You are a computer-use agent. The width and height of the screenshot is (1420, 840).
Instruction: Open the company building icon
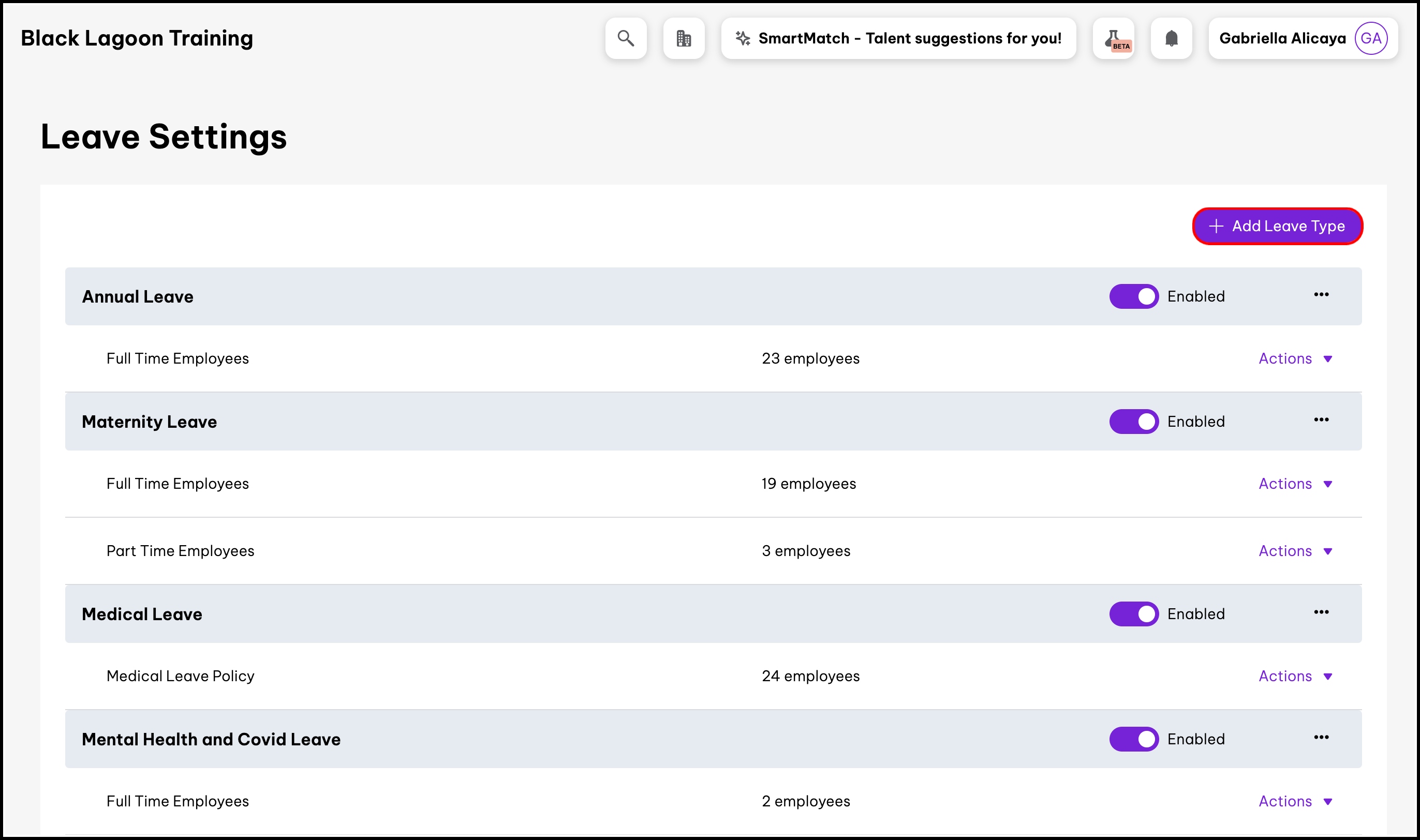coord(684,38)
